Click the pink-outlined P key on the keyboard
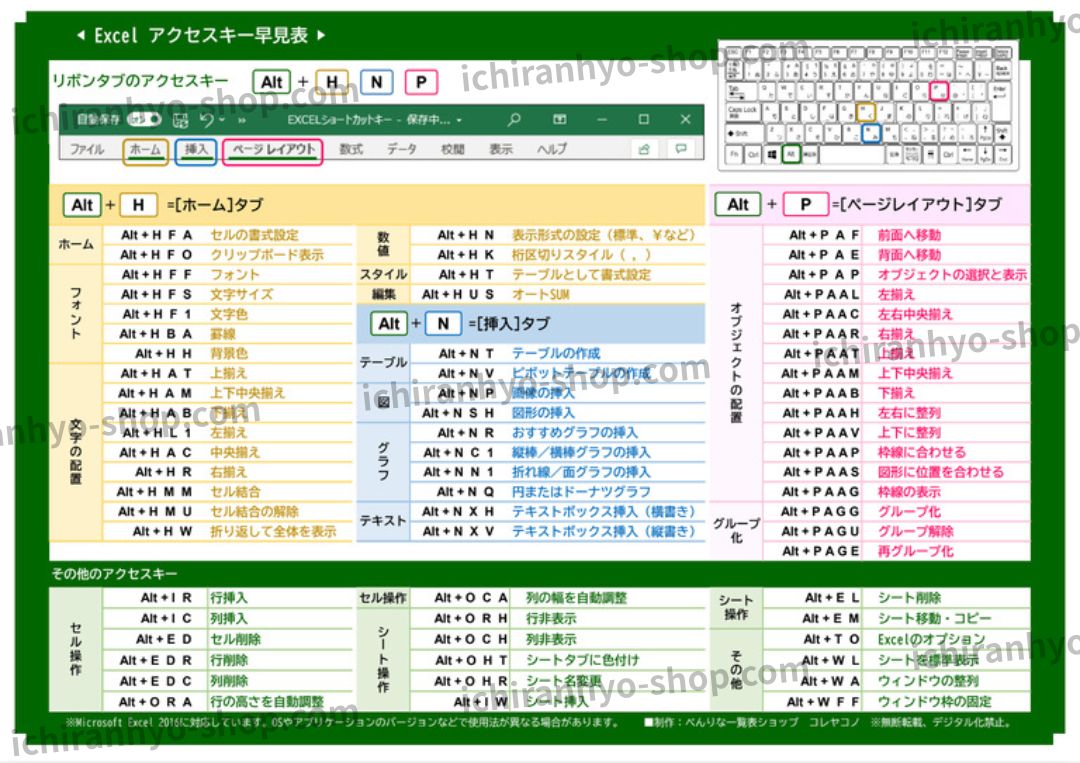The height and width of the screenshot is (763, 1080). [x=938, y=91]
